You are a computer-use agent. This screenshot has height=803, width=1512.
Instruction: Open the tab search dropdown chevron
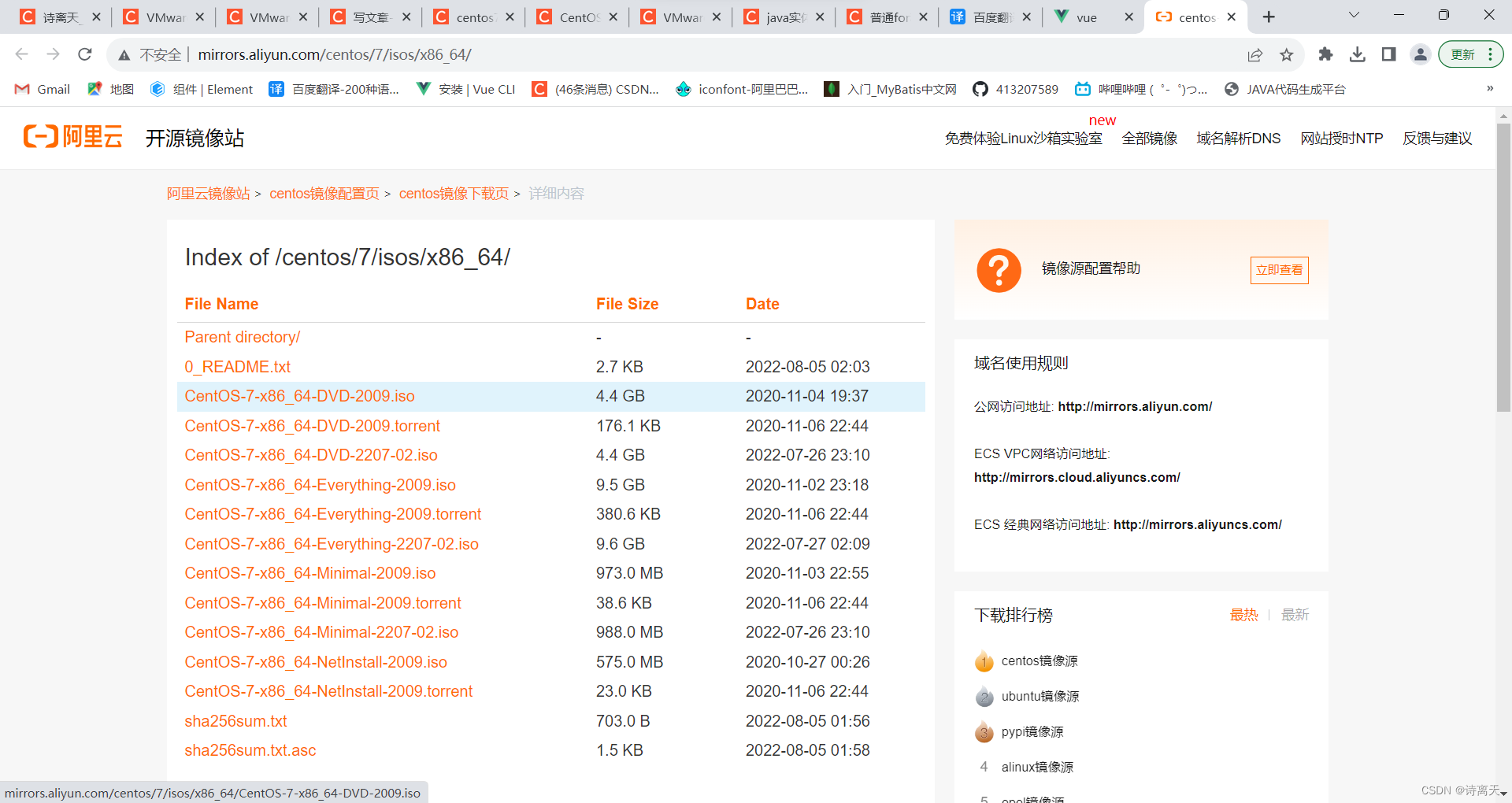click(x=1354, y=15)
